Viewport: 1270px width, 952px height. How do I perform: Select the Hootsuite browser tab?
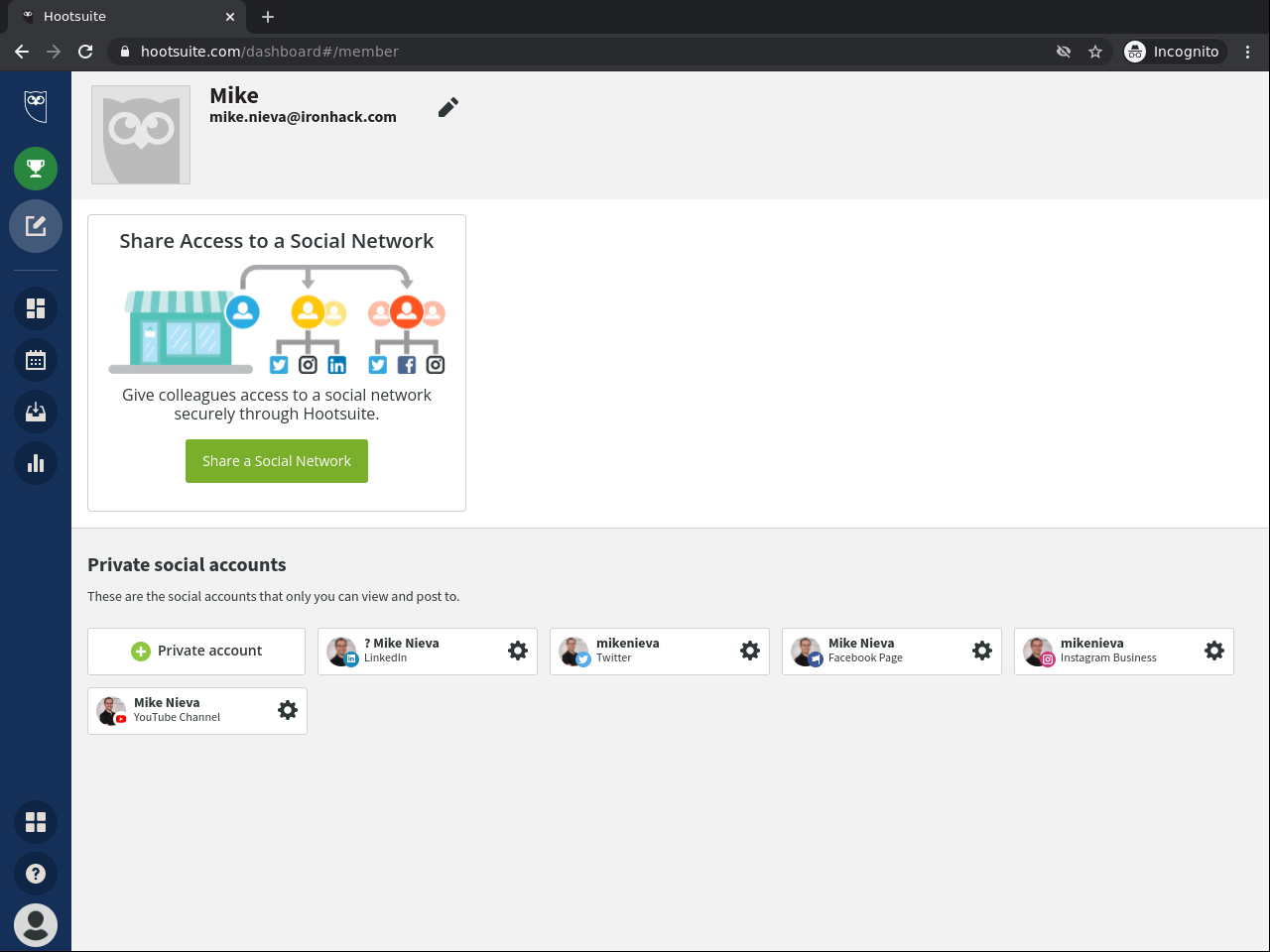click(127, 17)
